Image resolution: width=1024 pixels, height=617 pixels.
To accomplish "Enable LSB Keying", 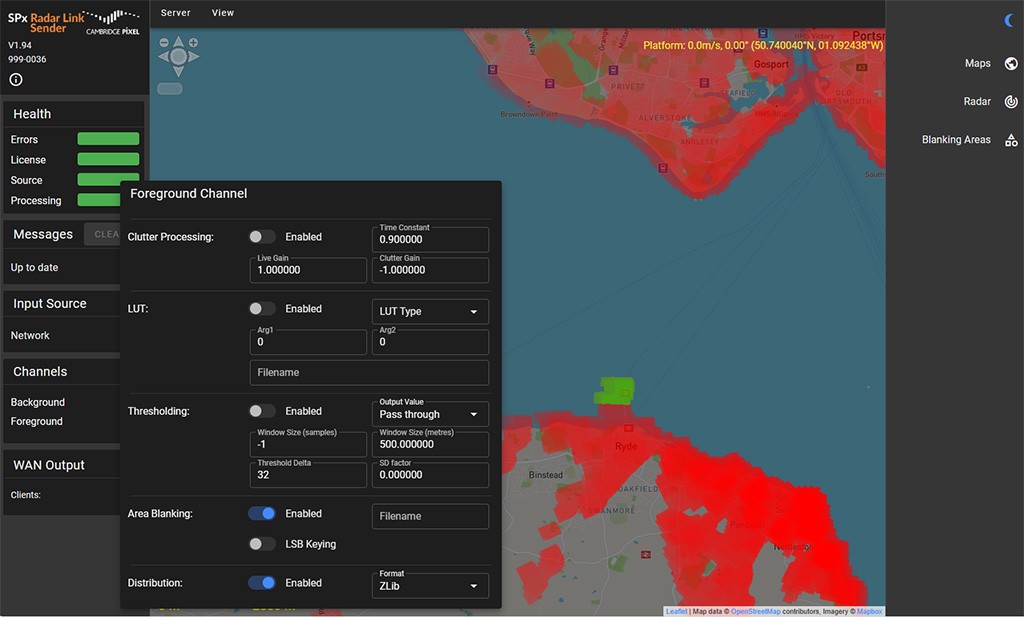I will [x=262, y=543].
